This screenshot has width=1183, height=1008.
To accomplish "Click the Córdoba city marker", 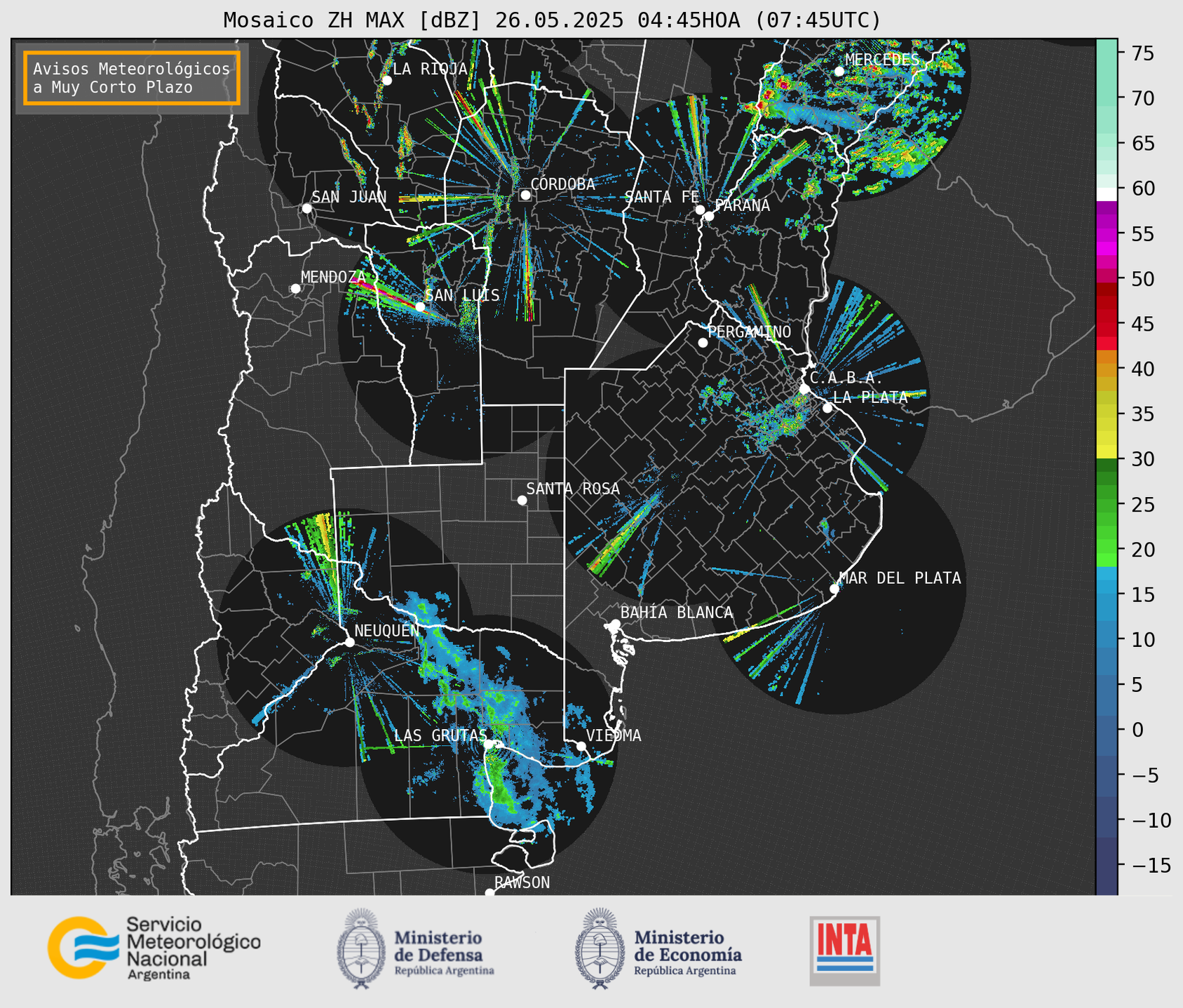I will pos(525,195).
